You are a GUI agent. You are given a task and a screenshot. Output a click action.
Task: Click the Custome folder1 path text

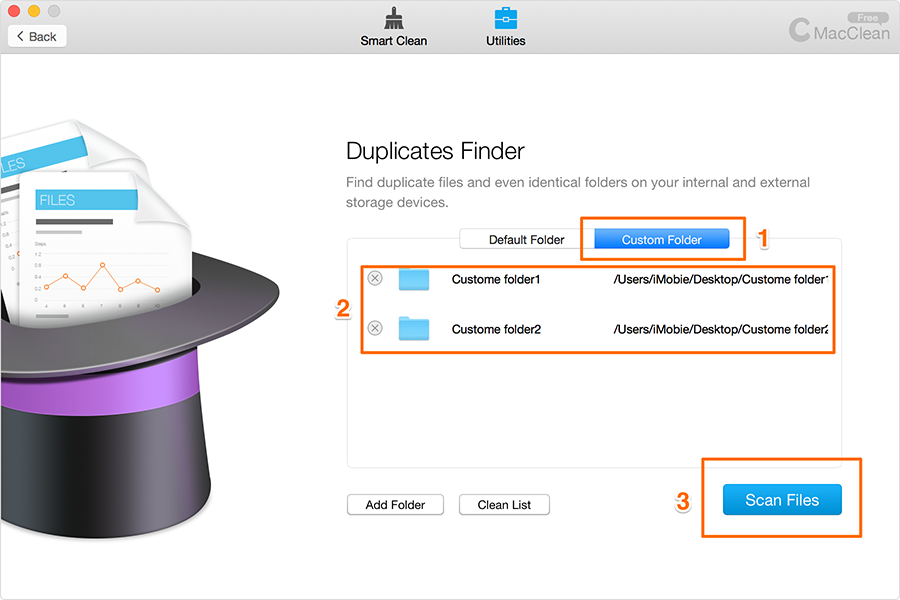tap(721, 279)
